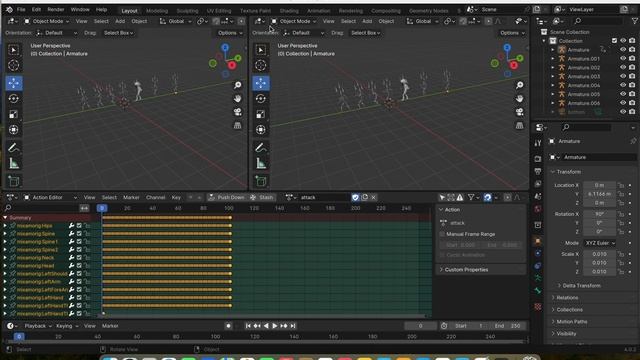640x360 pixels.
Task: Select the Measure tool in right viewport
Action: [x=261, y=164]
